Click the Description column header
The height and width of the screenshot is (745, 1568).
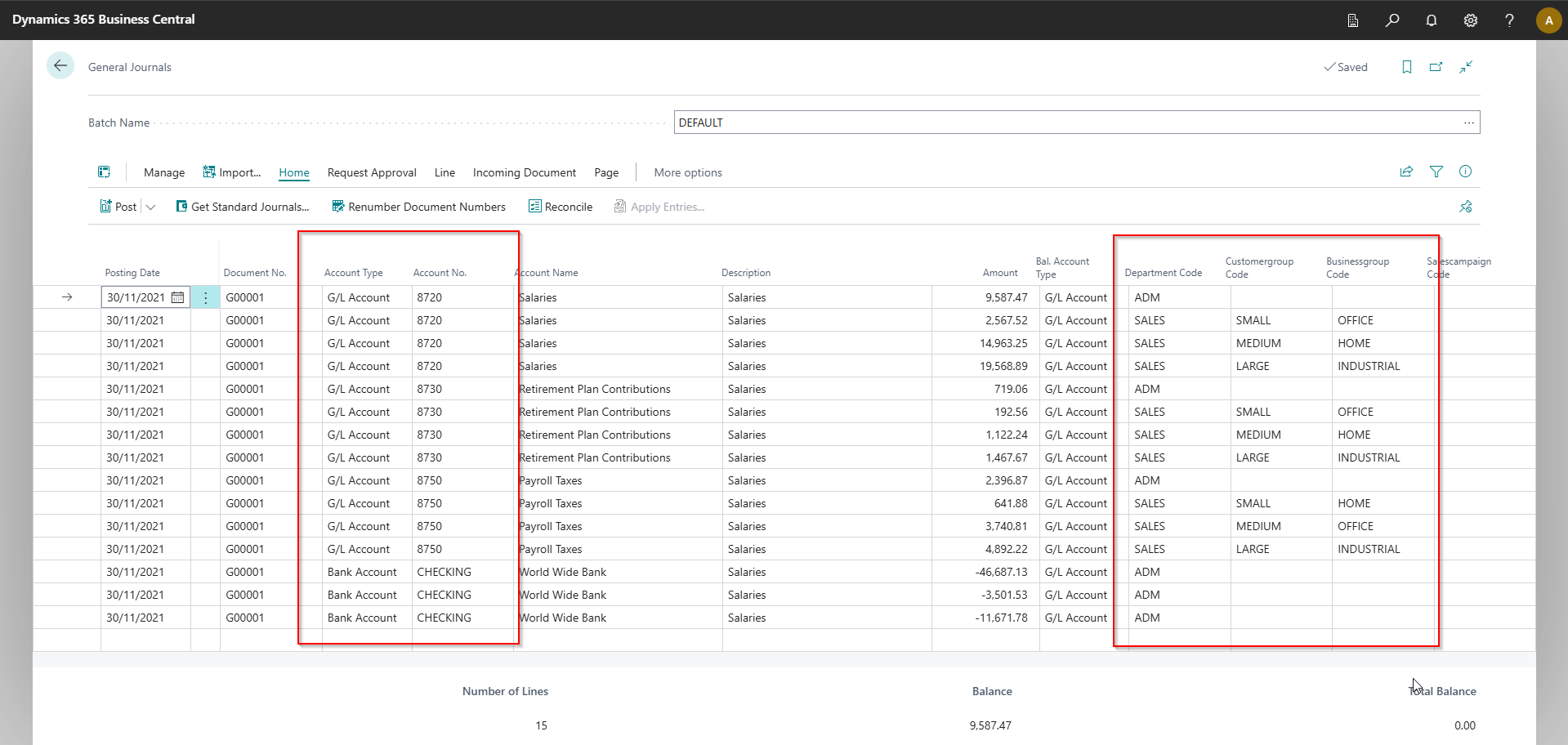pos(746,273)
